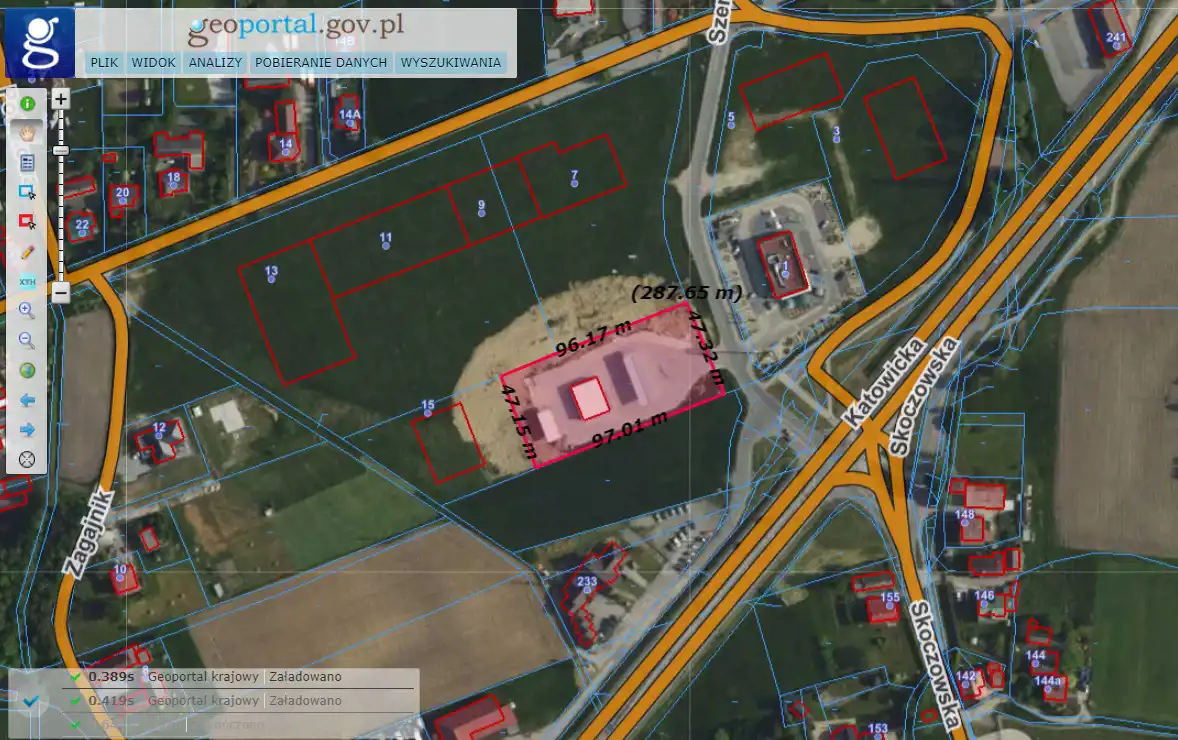
Task: Open the ANALIZY menu
Action: [x=215, y=62]
